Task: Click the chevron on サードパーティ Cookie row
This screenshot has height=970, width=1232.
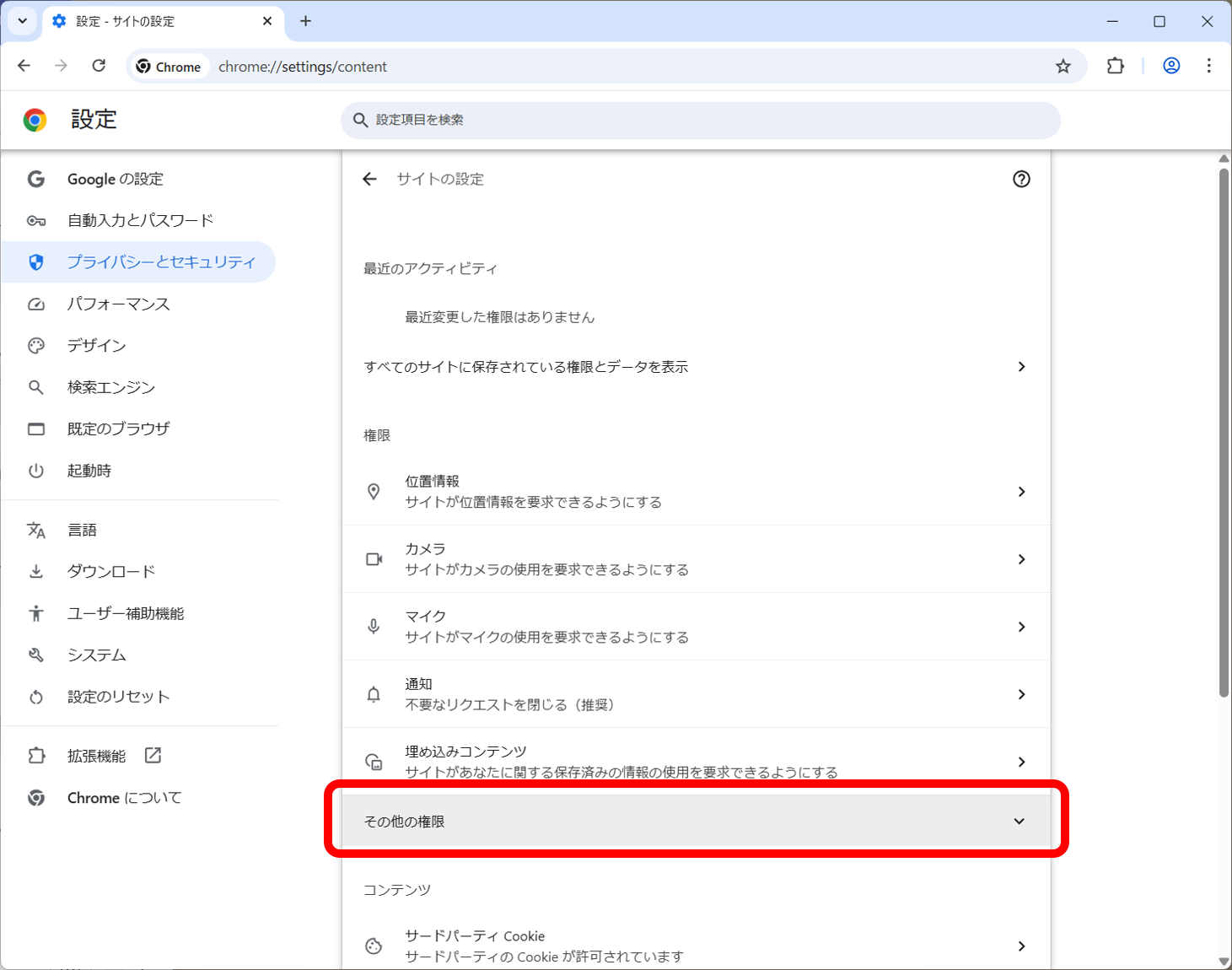Action: click(1021, 946)
